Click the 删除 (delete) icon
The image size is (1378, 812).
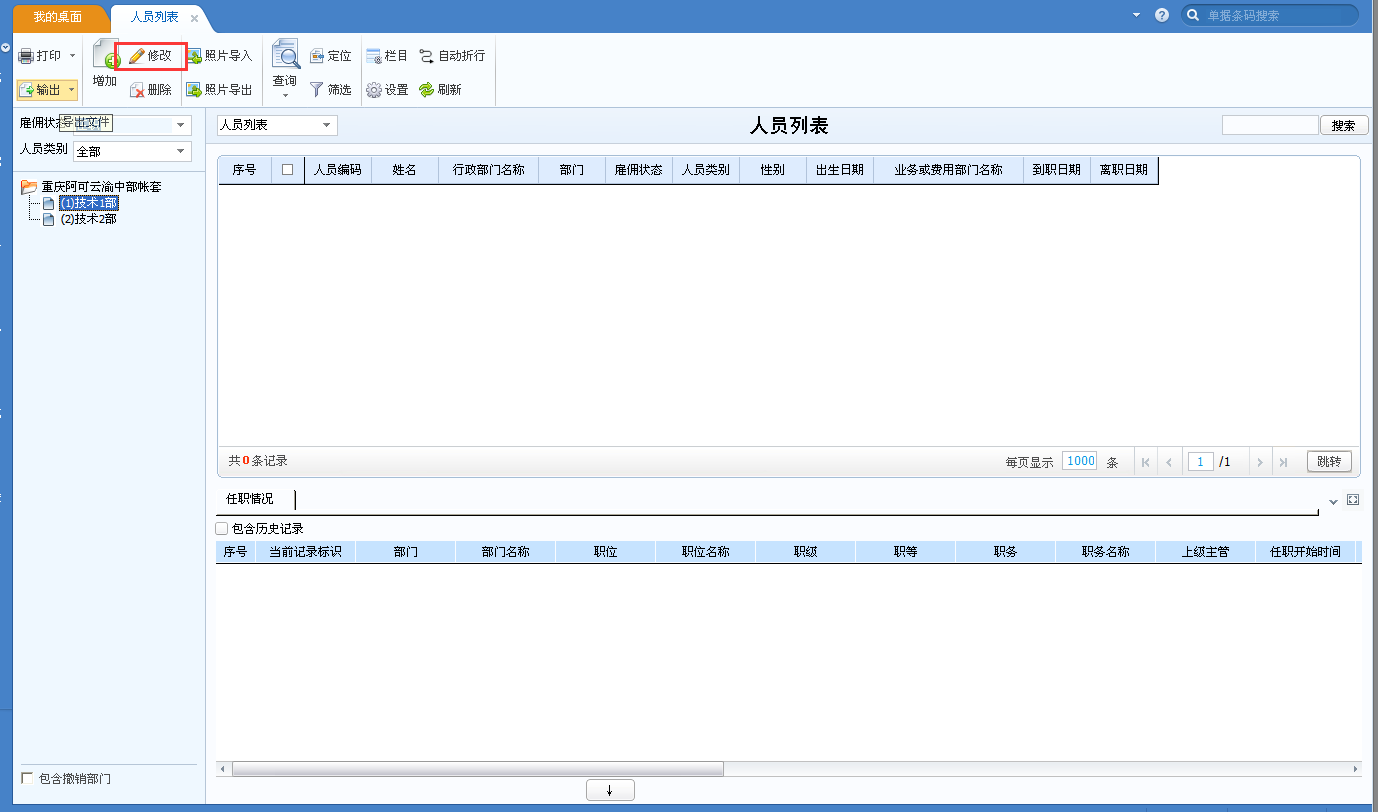[152, 89]
